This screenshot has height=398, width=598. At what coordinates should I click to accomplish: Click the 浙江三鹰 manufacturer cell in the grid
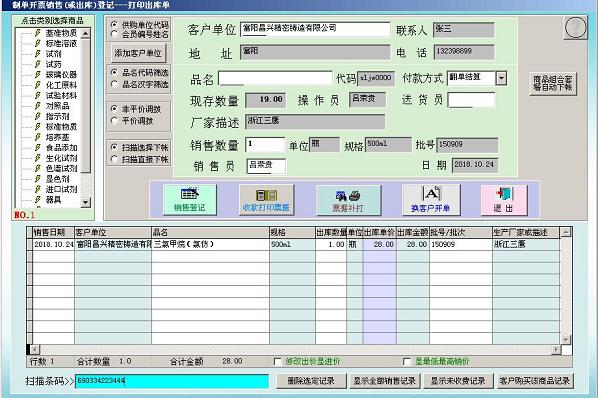click(526, 244)
